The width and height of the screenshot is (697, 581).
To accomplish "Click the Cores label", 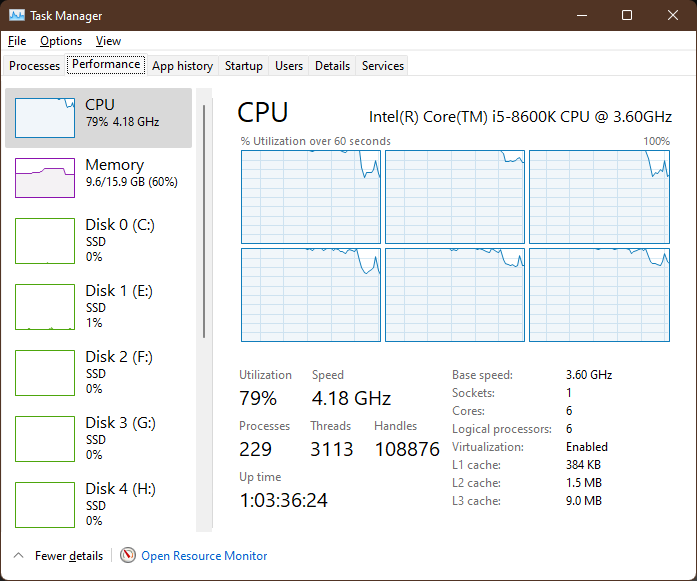I will [x=469, y=411].
